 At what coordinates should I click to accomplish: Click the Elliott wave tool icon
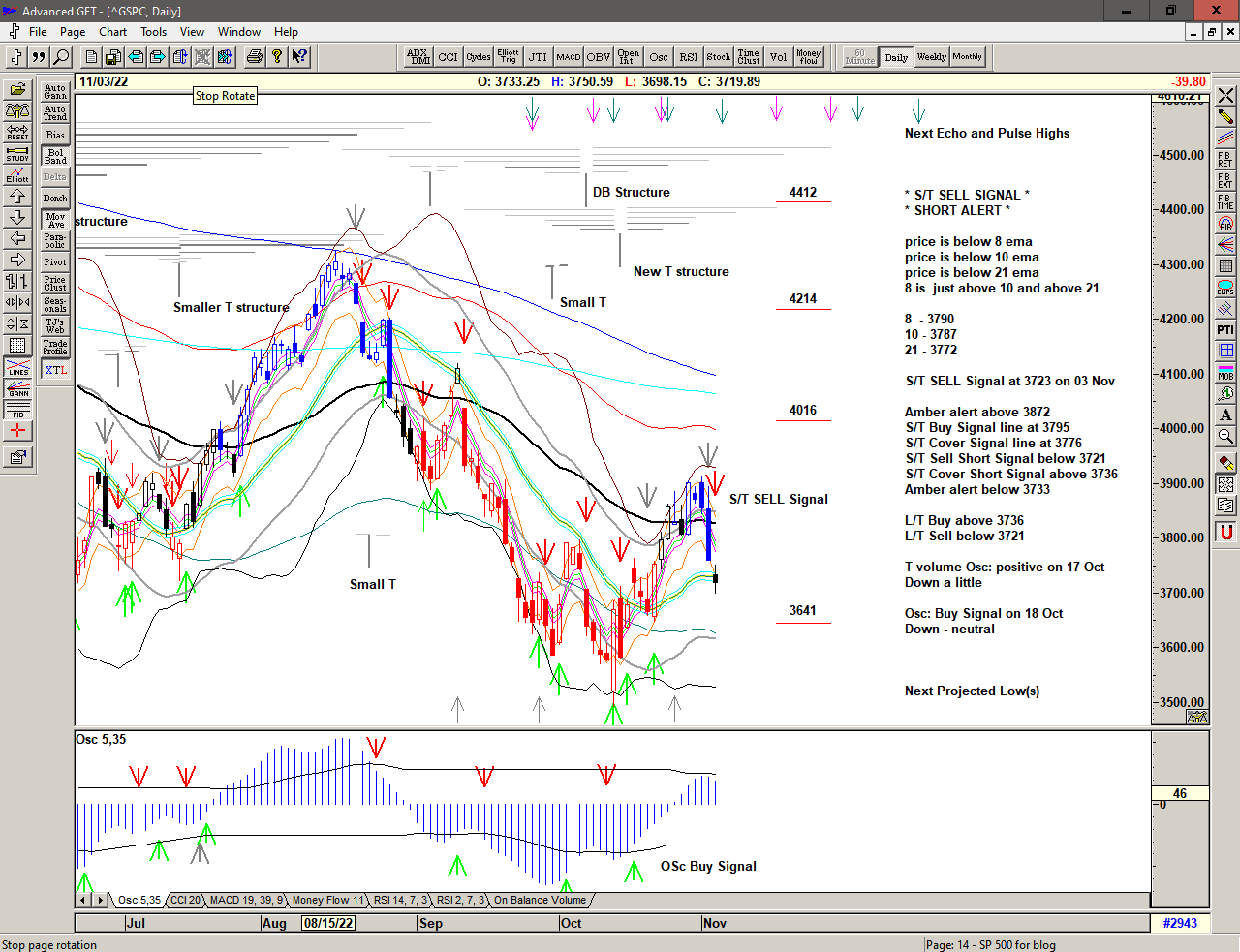click(x=17, y=175)
